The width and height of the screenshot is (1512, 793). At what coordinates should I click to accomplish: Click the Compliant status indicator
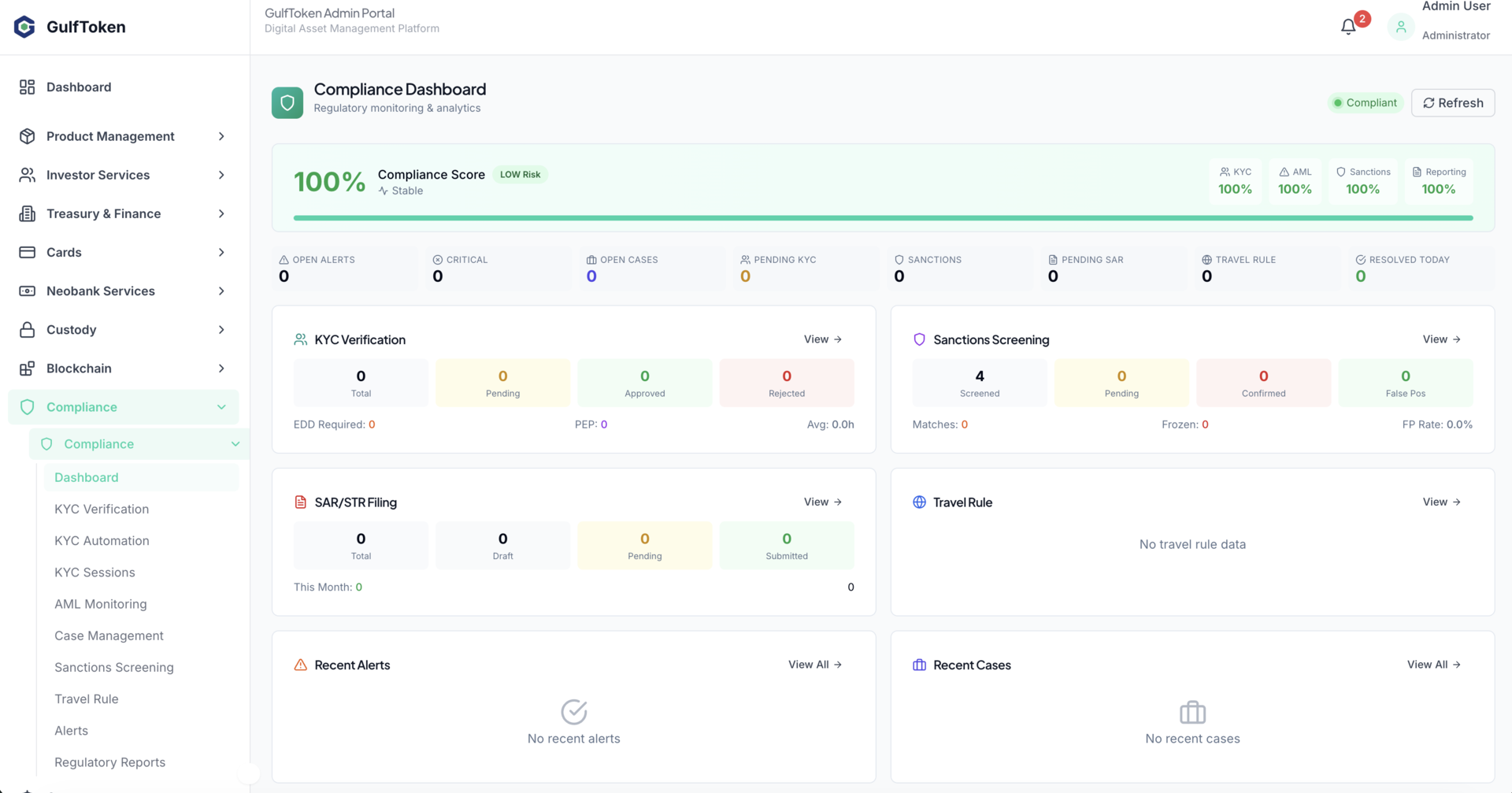tap(1365, 102)
